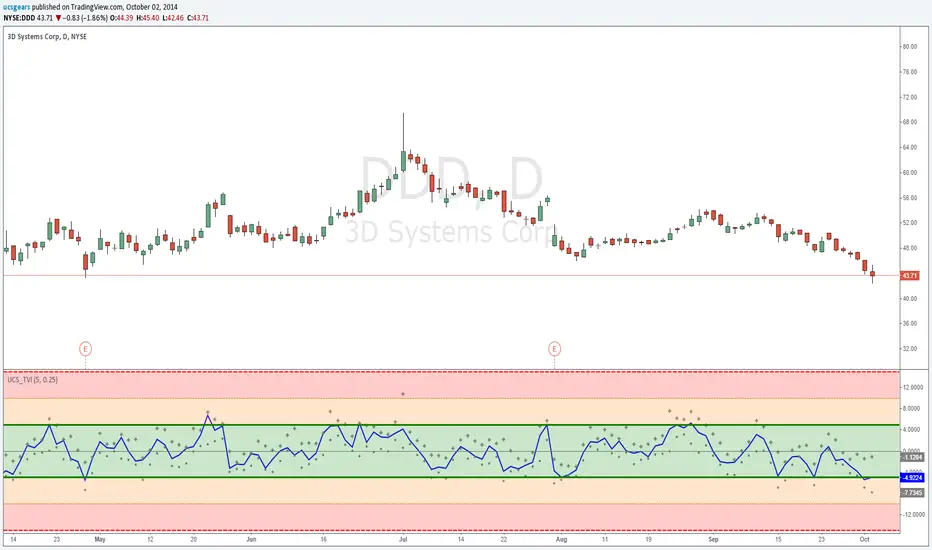Click the 40.00 price axis label
The image size is (932, 550).
(909, 298)
